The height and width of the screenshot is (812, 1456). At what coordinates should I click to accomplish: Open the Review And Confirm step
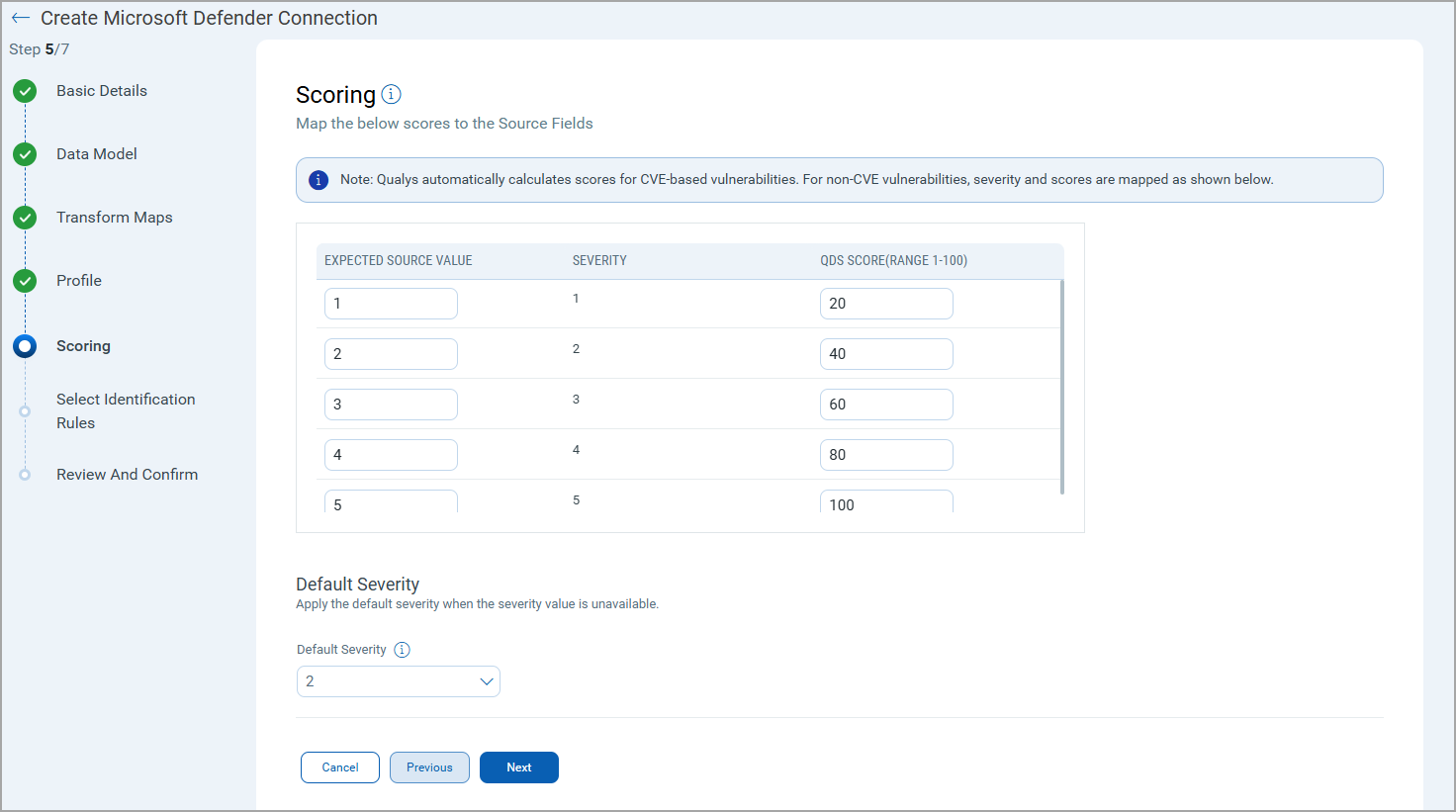127,475
